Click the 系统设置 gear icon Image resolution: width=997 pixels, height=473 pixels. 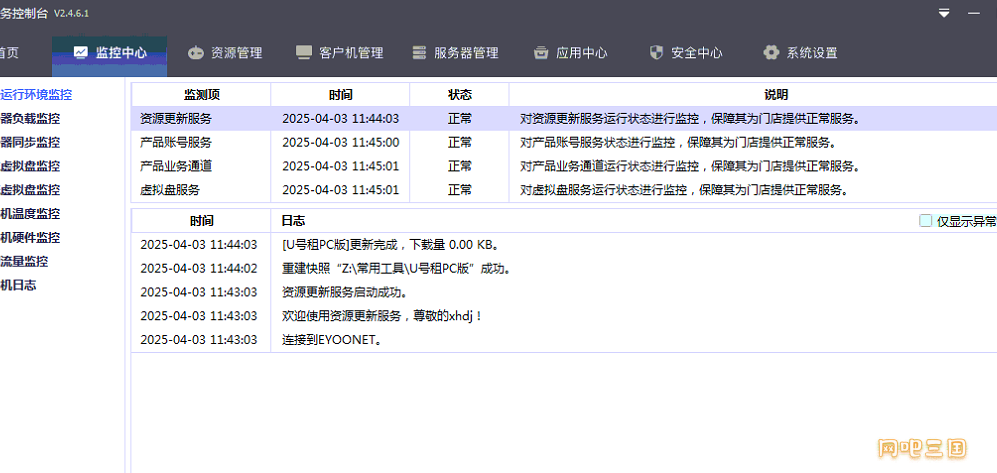pos(771,53)
